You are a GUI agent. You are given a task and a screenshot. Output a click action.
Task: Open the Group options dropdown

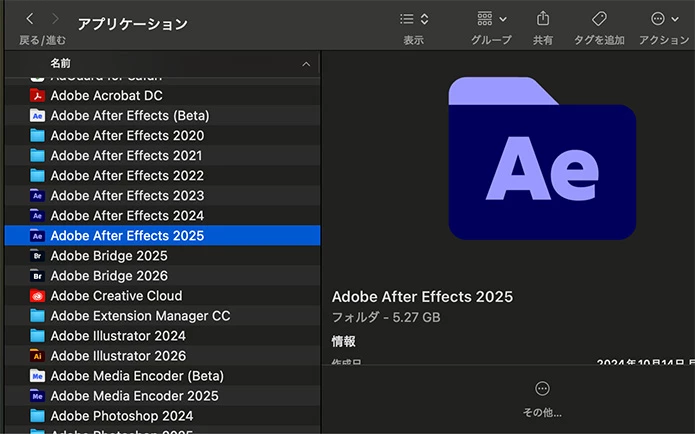(x=492, y=19)
